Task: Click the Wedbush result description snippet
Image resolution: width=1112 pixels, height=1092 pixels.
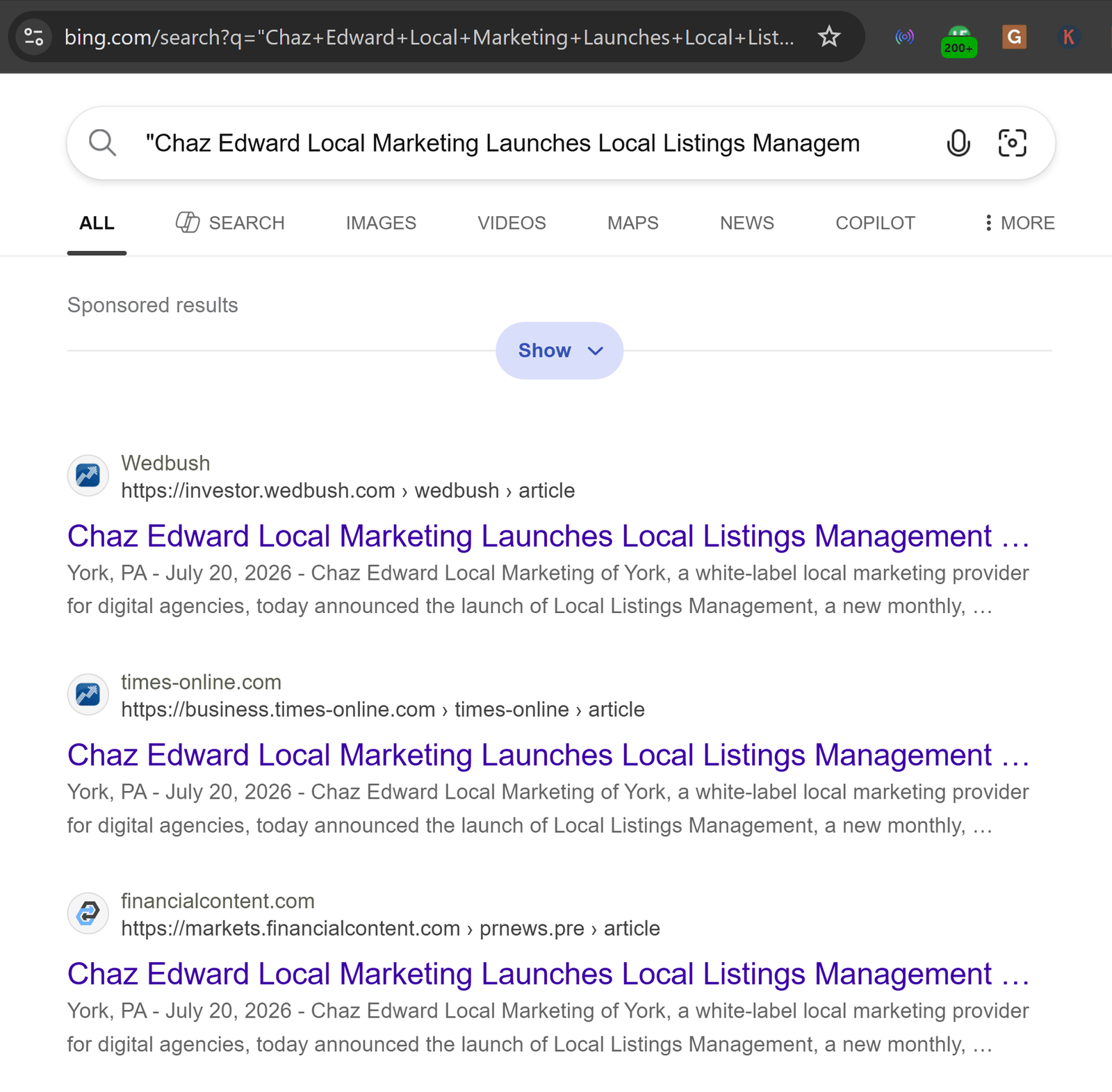Action: tap(548, 589)
